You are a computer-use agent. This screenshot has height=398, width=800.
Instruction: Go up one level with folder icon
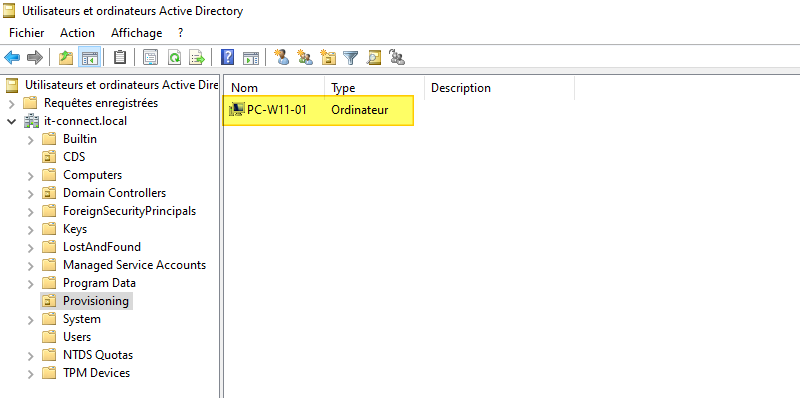[66, 57]
